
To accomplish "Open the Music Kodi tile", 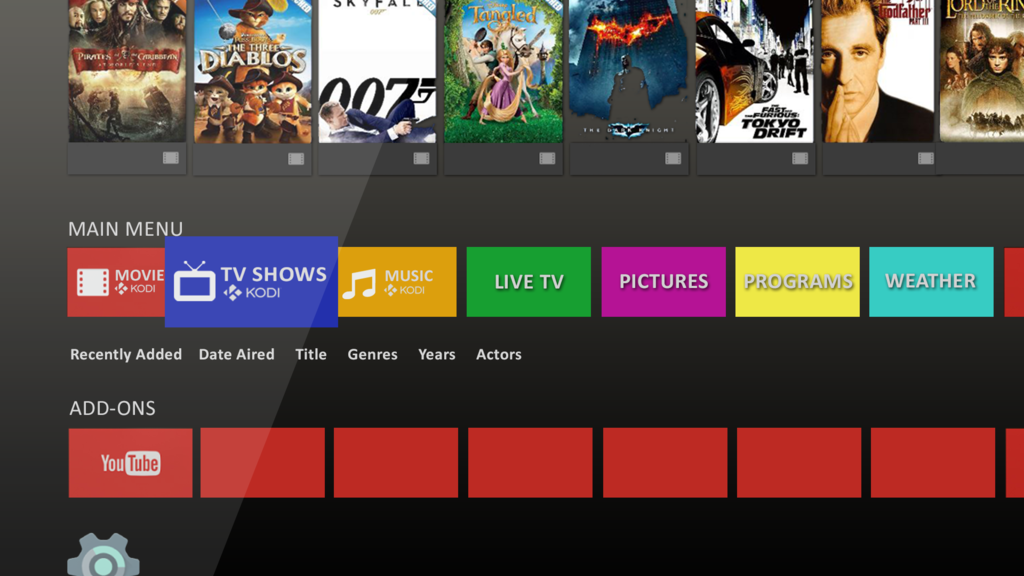I will point(397,282).
